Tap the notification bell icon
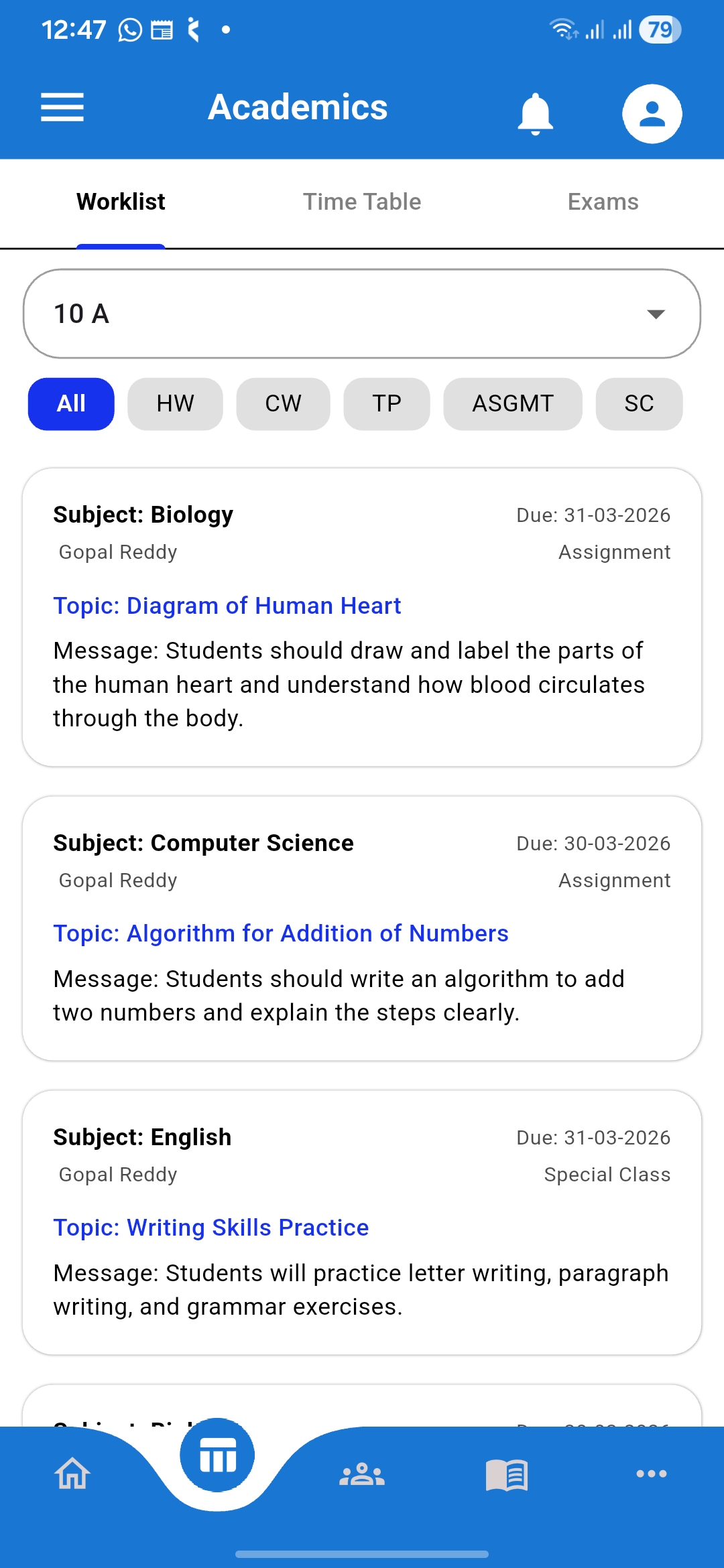Screen dimensions: 724x1568 535,113
